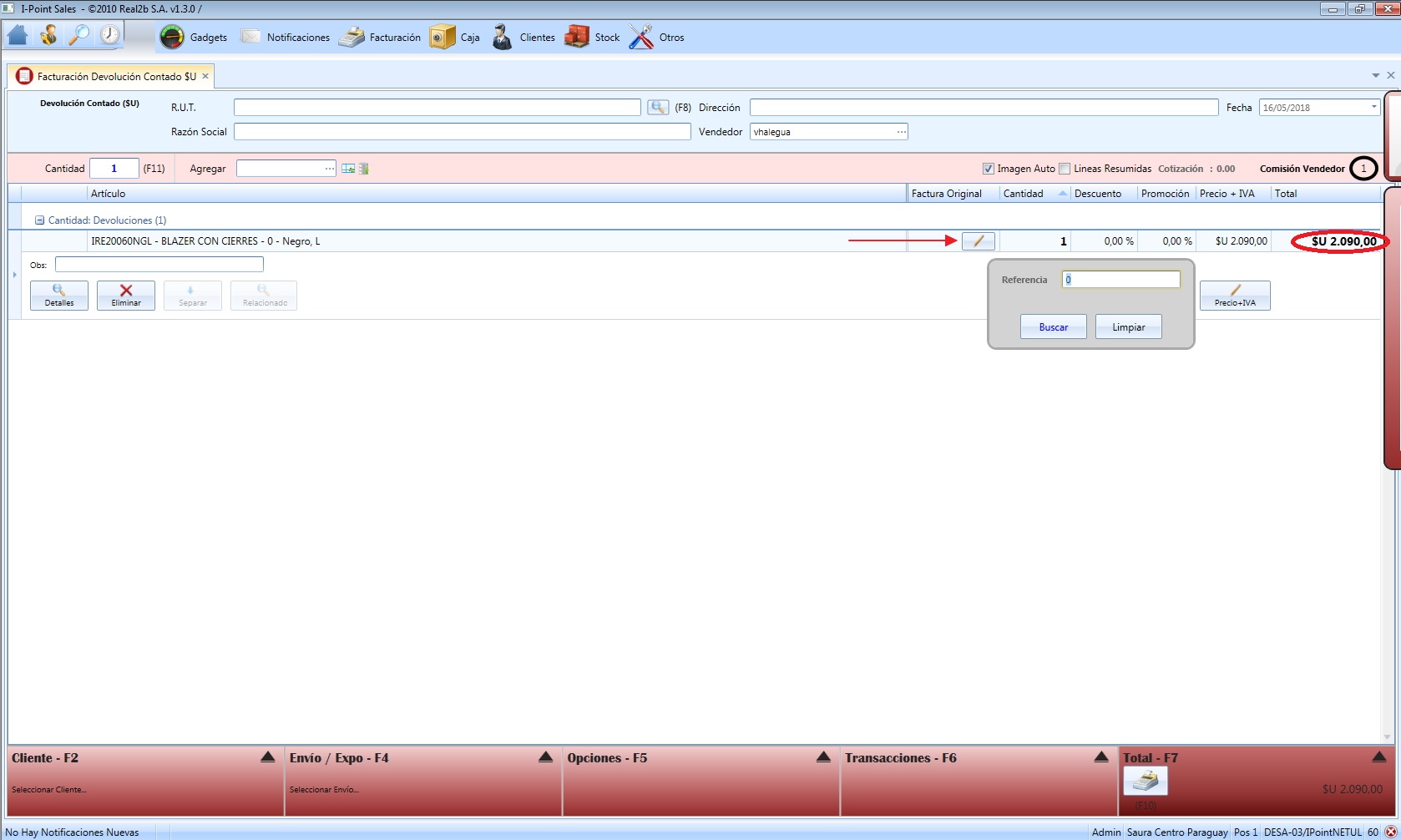Image resolution: width=1401 pixels, height=840 pixels.
Task: Edit Factura Original with pencil button
Action: tap(979, 241)
